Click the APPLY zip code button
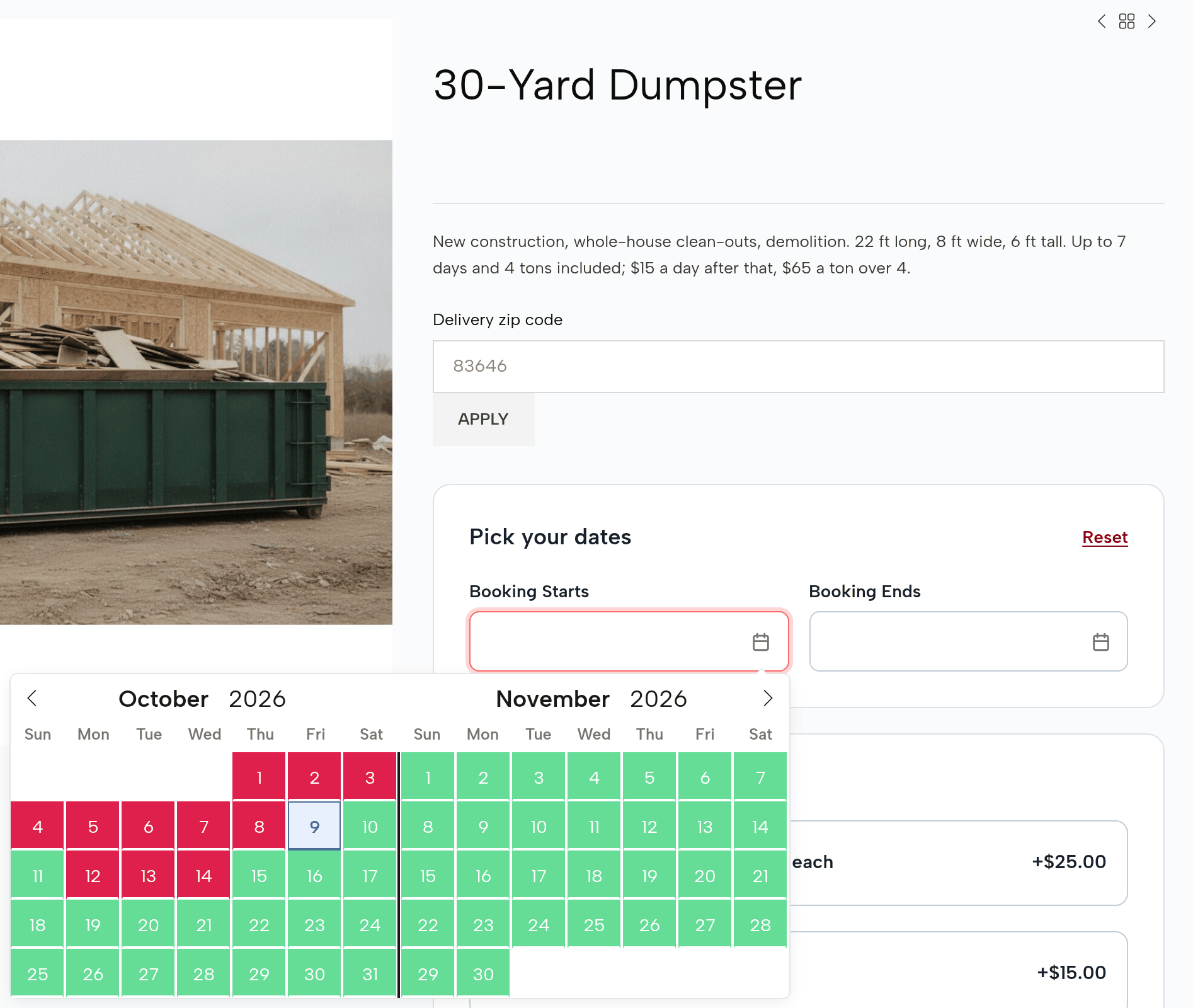 tap(483, 420)
